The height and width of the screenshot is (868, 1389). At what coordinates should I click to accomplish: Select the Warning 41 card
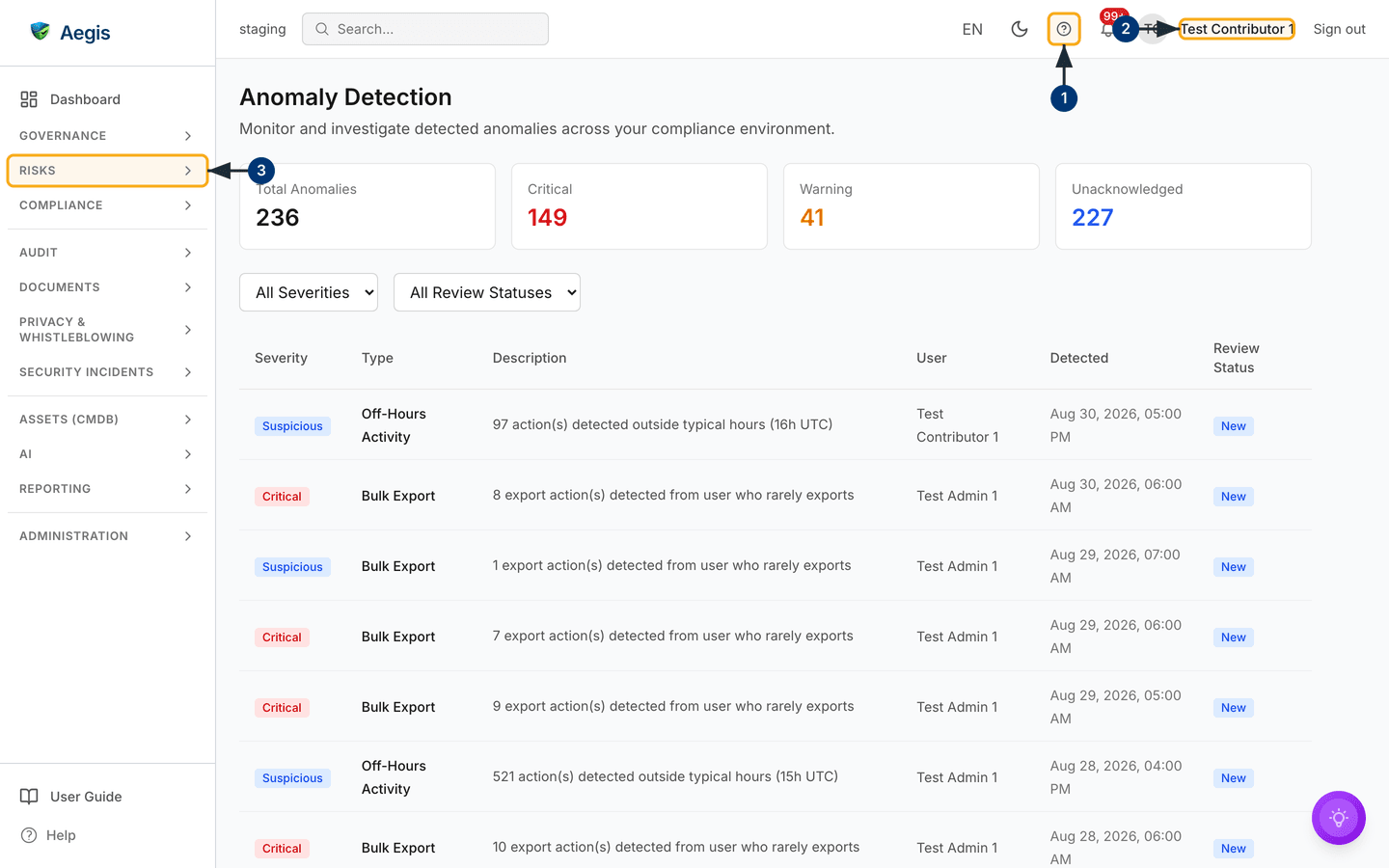coord(912,206)
